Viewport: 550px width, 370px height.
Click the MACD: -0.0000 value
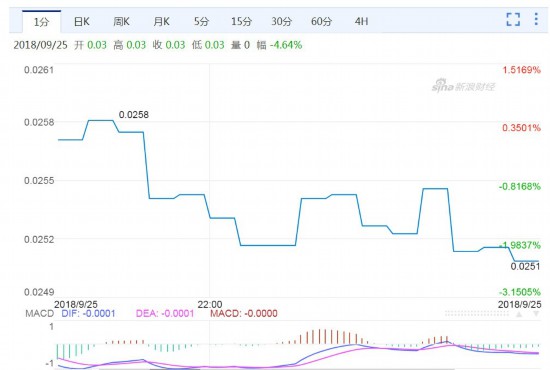click(x=244, y=313)
